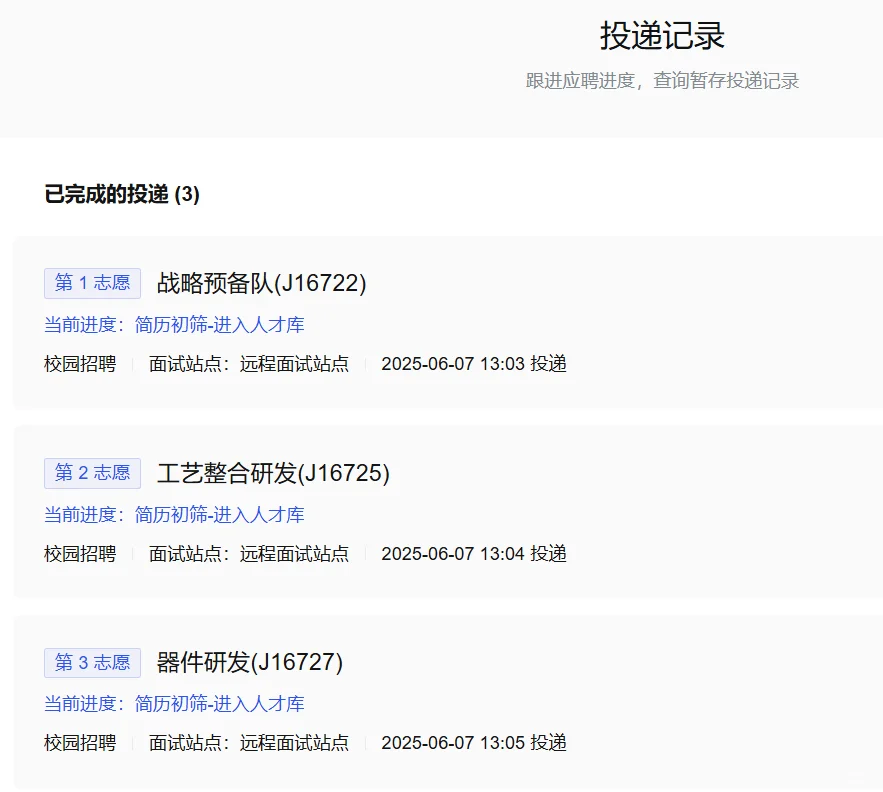
Task: Select the 第 1 志愿 badge
Action: tap(92, 283)
